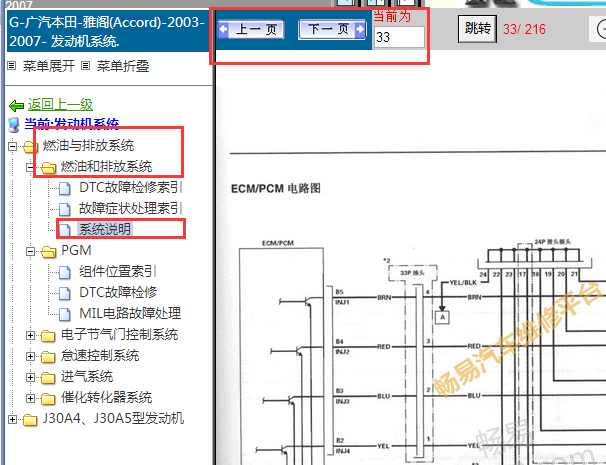606x465 pixels.
Task: Expand all menus via 菜单展开
Action: click(x=49, y=66)
